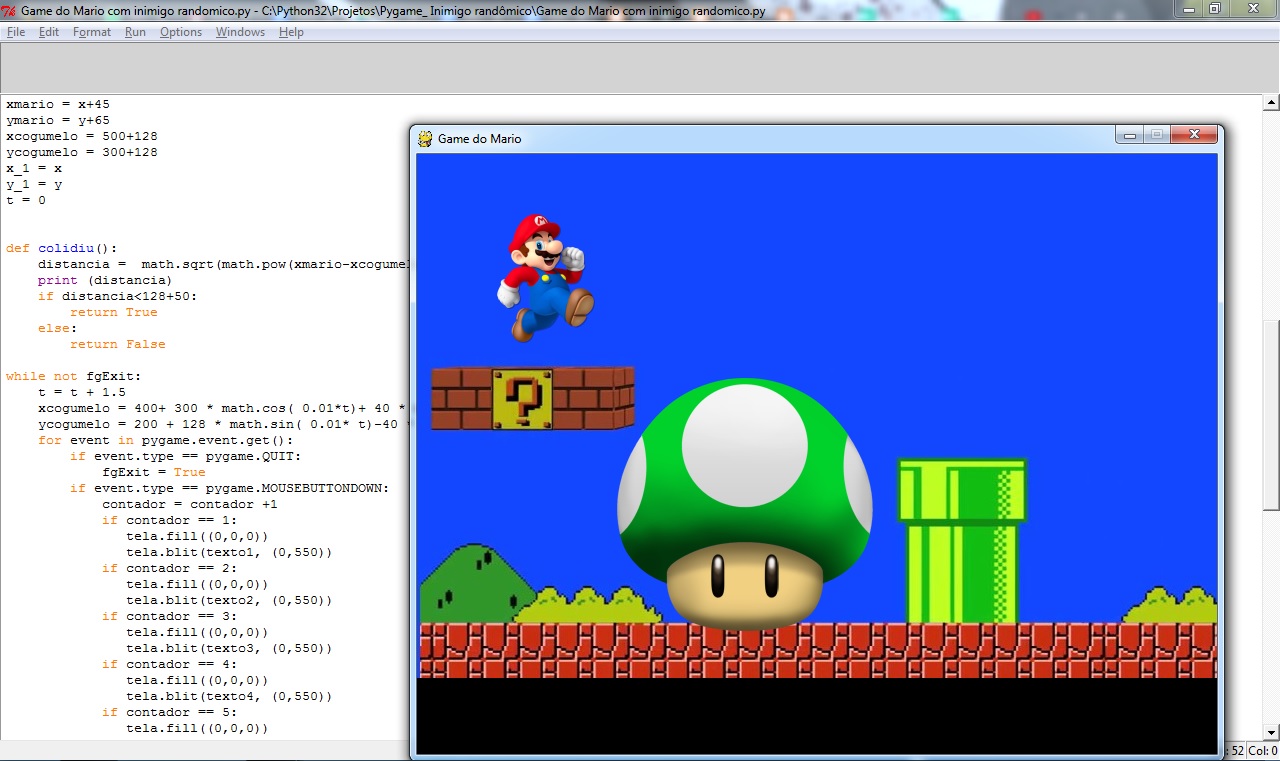This screenshot has width=1280, height=761.
Task: Click the 'def colidiu():' line
Action: click(x=62, y=248)
